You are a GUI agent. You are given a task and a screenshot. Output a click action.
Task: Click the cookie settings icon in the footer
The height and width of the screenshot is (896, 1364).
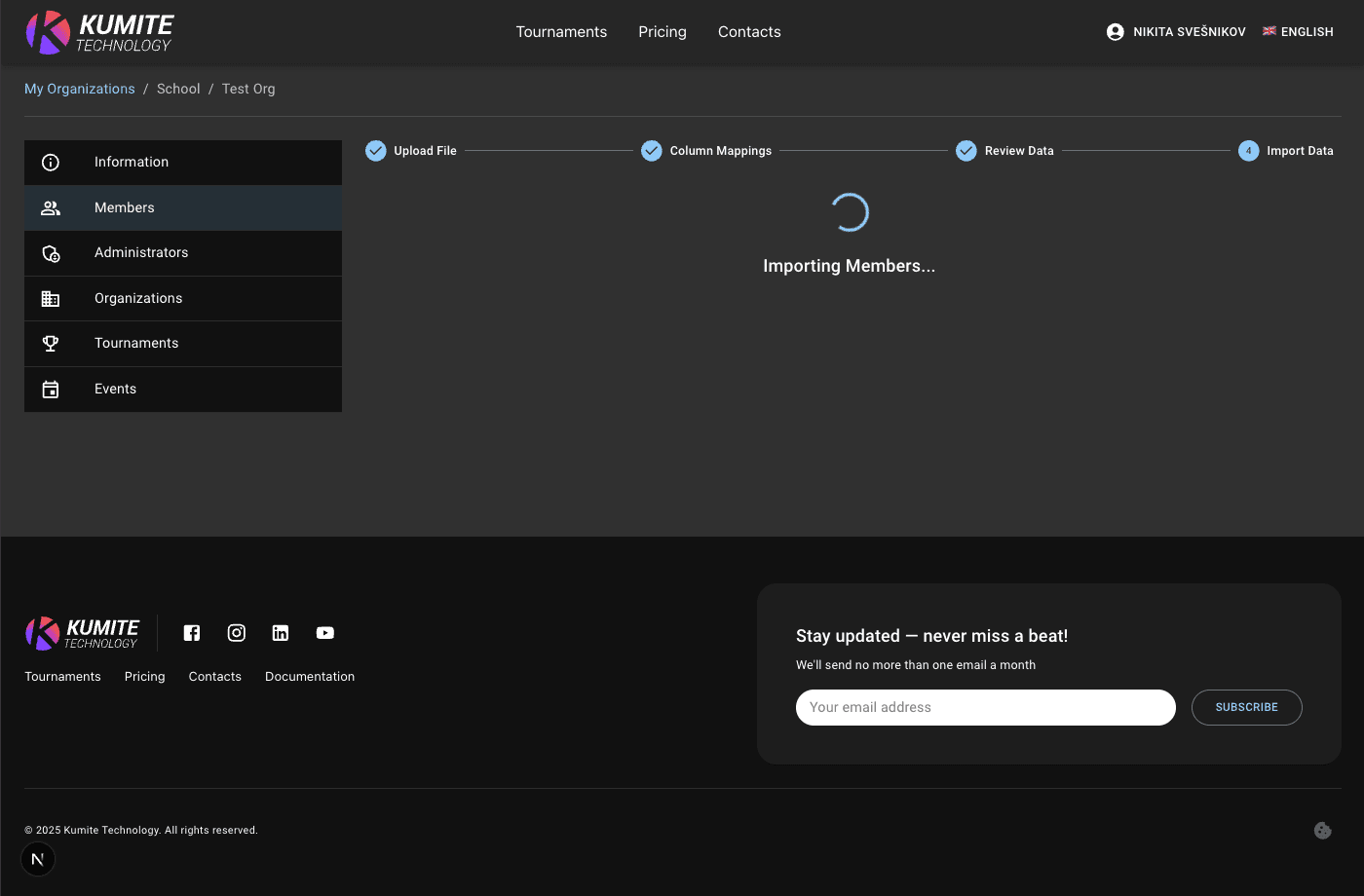pyautogui.click(x=1322, y=830)
